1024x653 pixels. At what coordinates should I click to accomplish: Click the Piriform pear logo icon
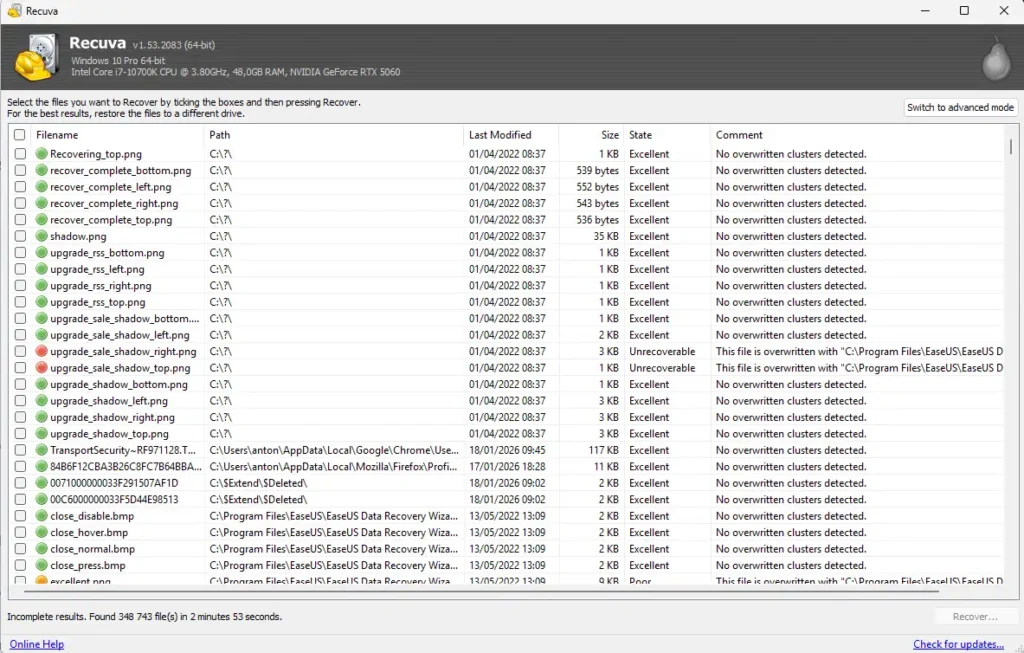click(x=995, y=60)
